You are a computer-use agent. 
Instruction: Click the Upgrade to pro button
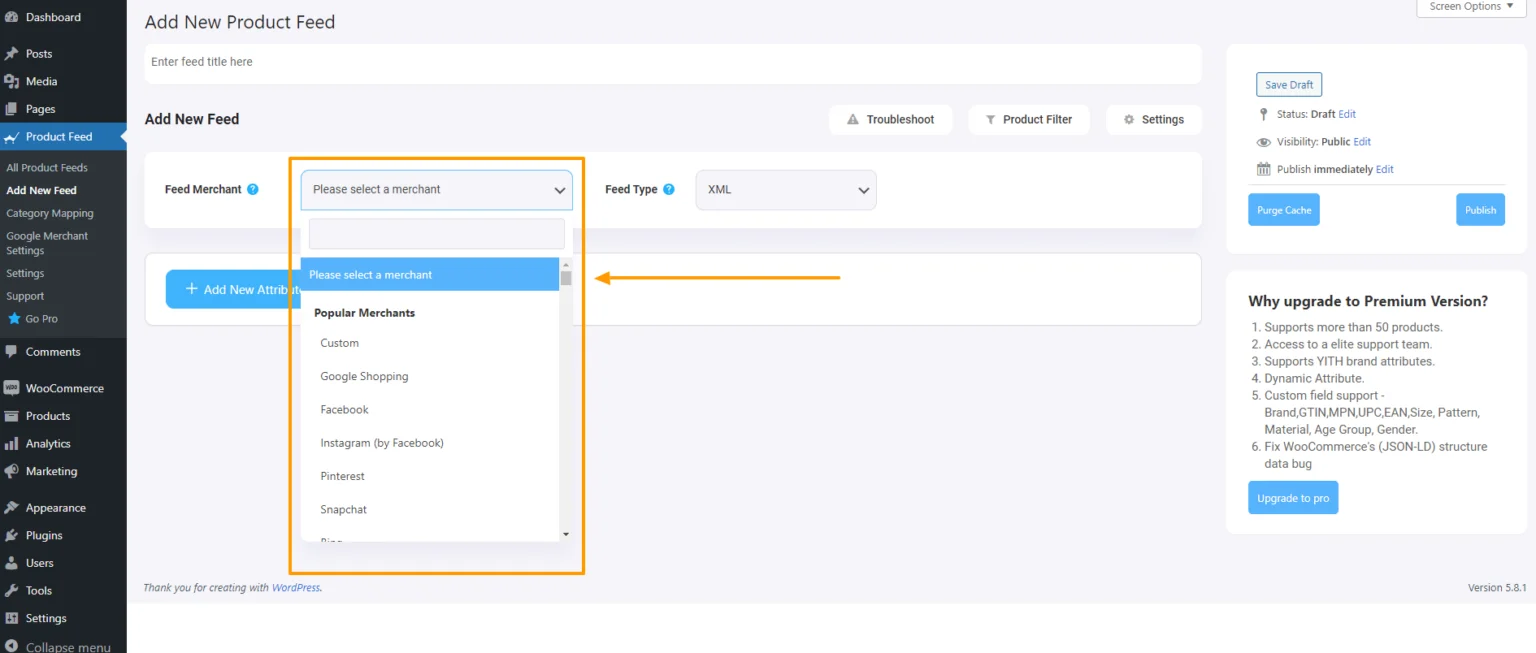tap(1293, 498)
